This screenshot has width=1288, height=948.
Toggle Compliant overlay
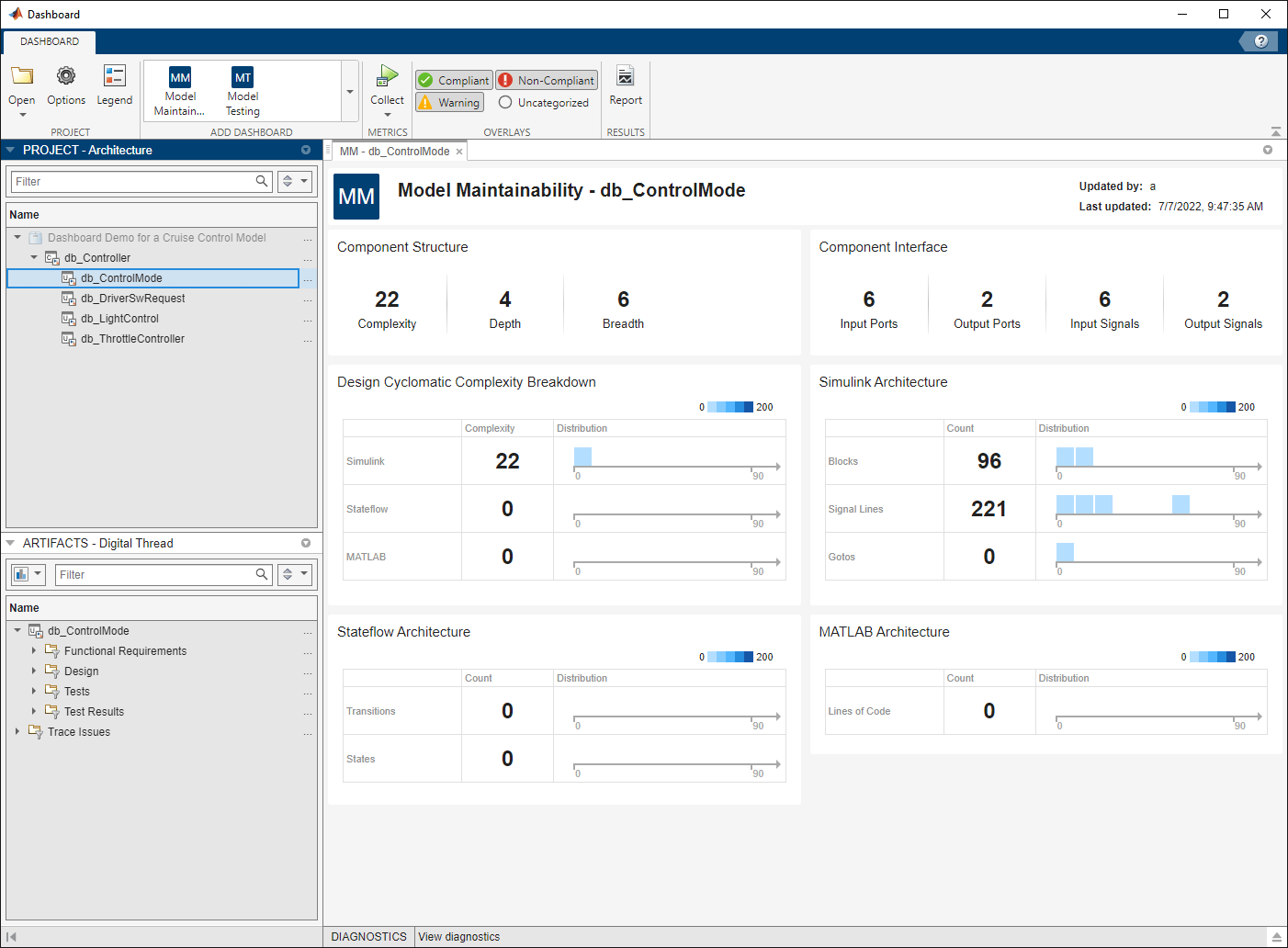(x=454, y=80)
